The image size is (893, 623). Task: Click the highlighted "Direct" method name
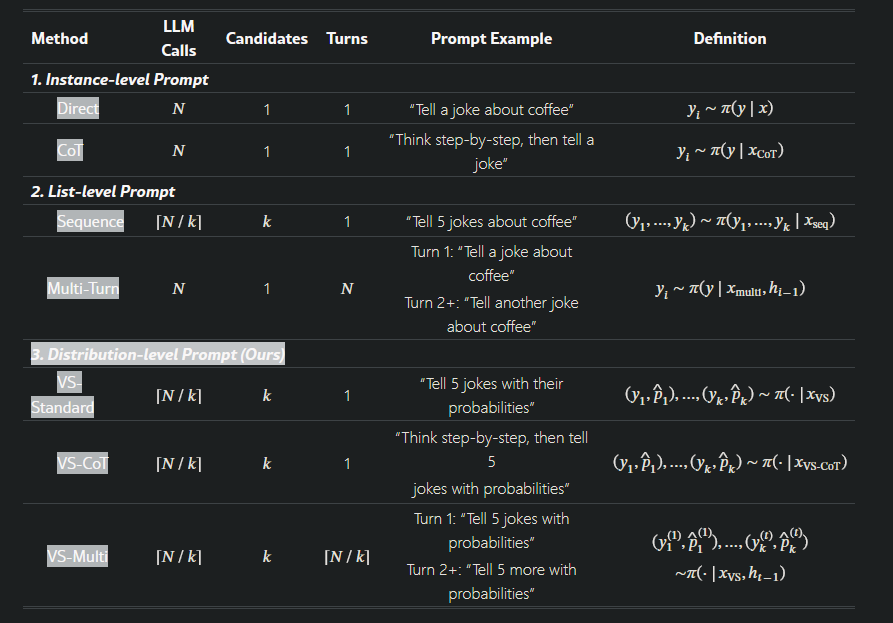(x=78, y=108)
